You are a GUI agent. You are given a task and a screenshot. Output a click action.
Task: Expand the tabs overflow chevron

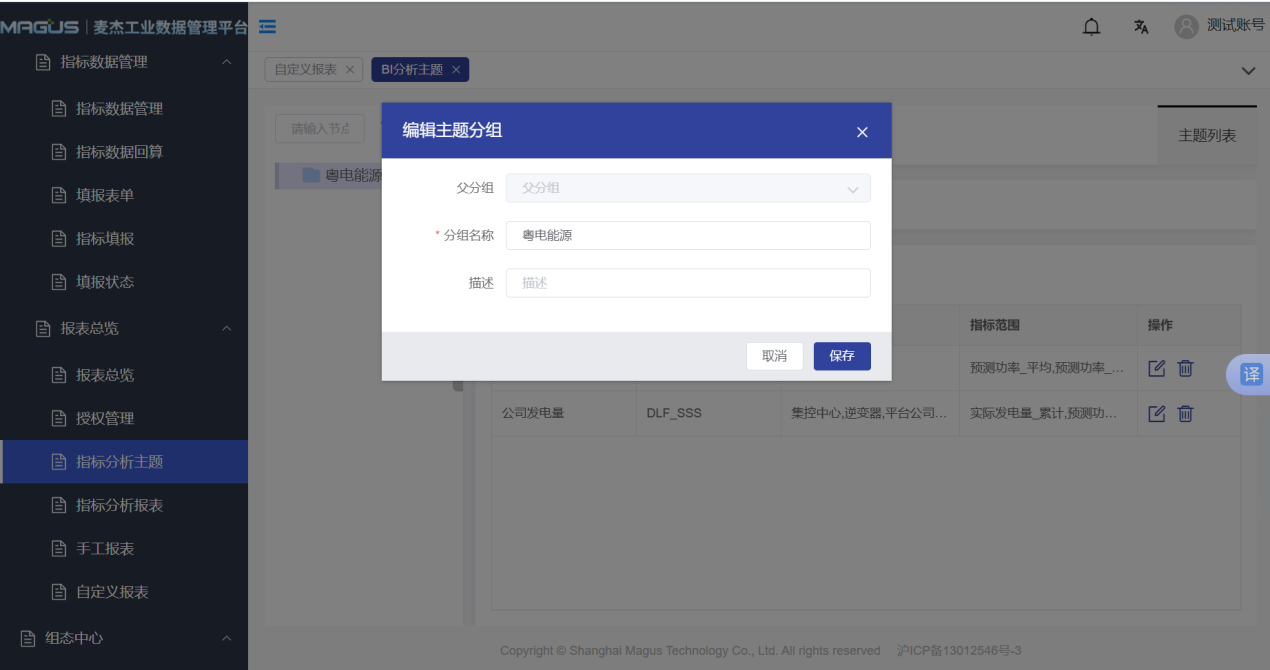coord(1248,71)
